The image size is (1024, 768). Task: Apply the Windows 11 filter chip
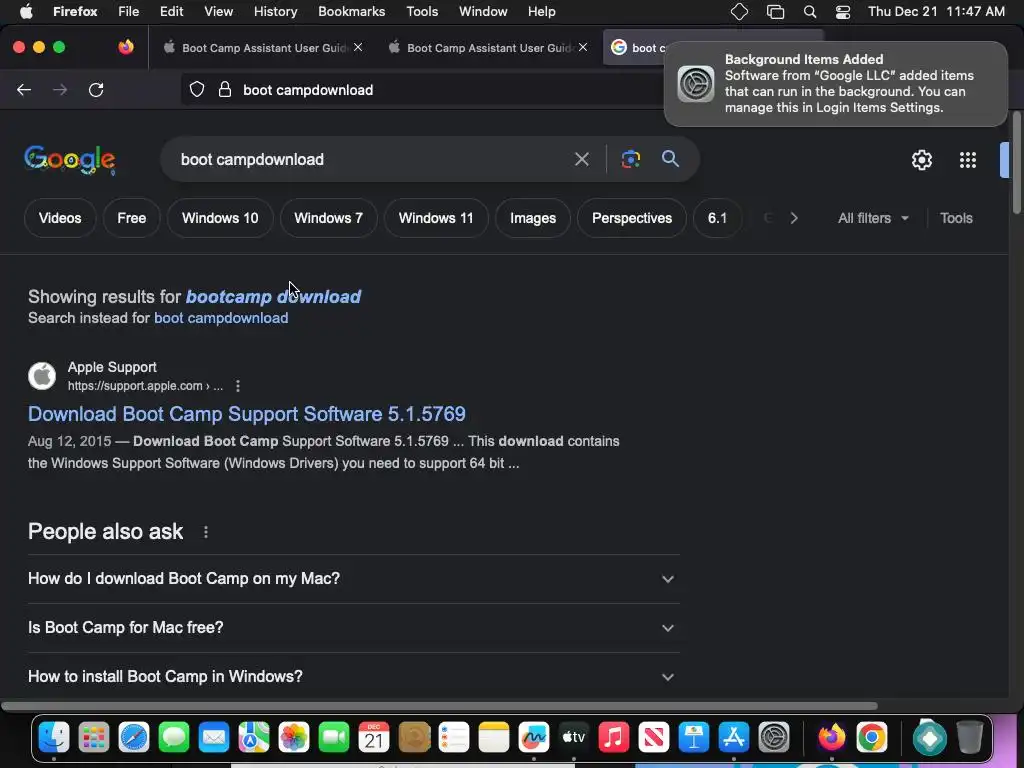(x=436, y=218)
